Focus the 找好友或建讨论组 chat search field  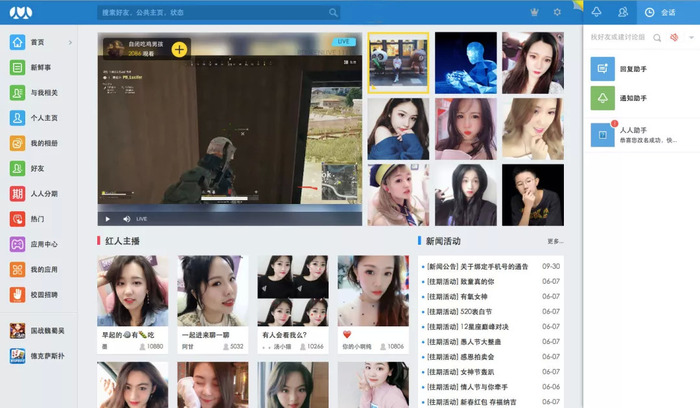617,37
